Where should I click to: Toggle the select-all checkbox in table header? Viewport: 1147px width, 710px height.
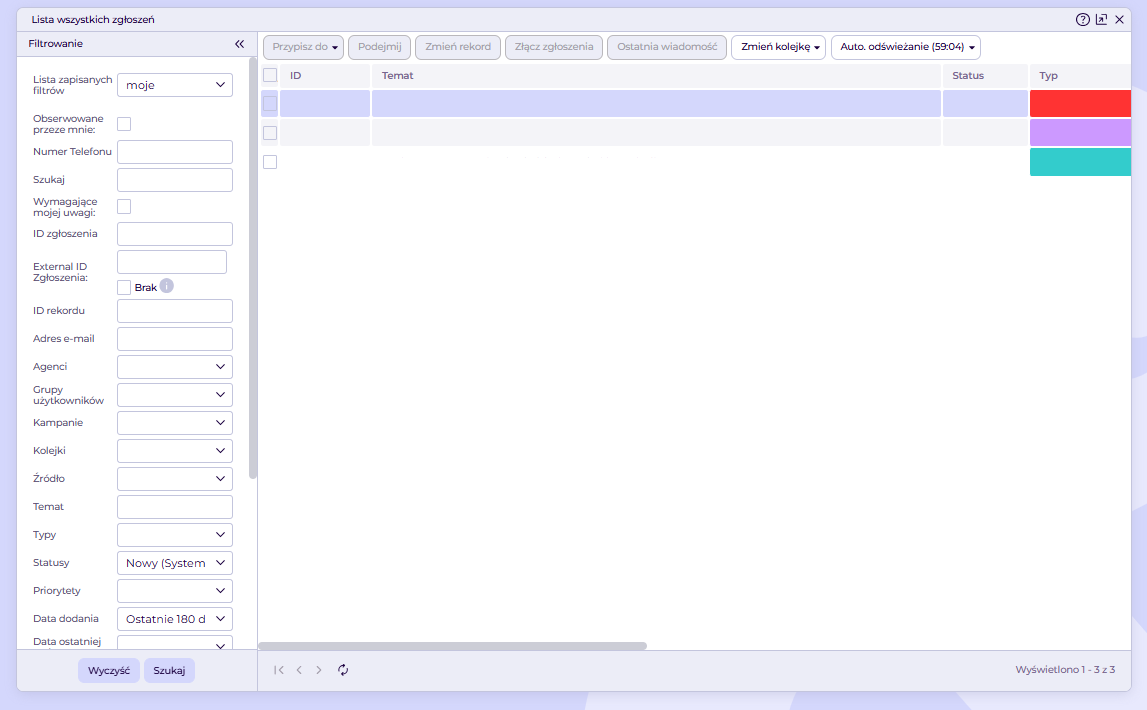[x=270, y=75]
